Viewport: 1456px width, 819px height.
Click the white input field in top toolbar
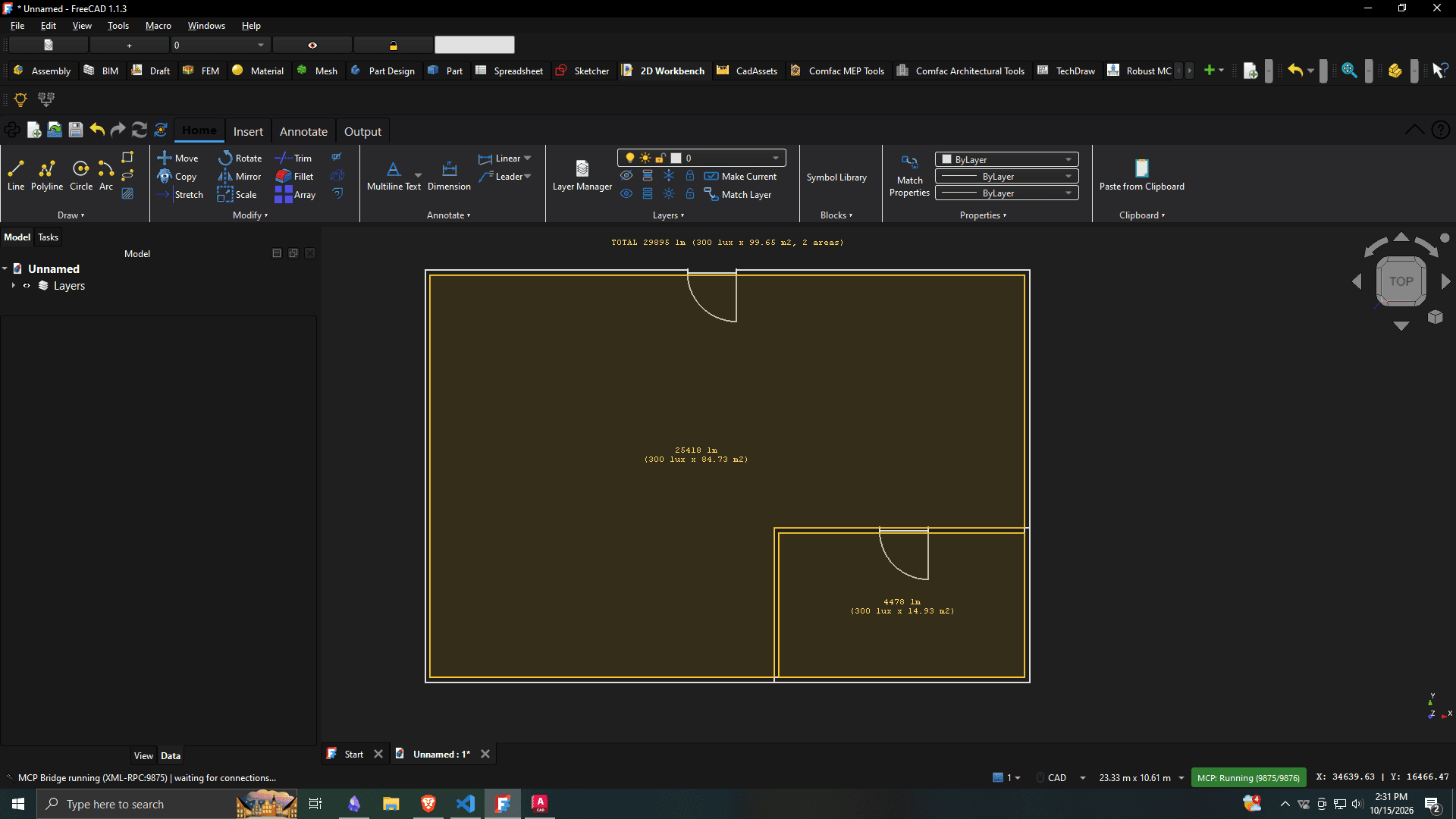[475, 45]
